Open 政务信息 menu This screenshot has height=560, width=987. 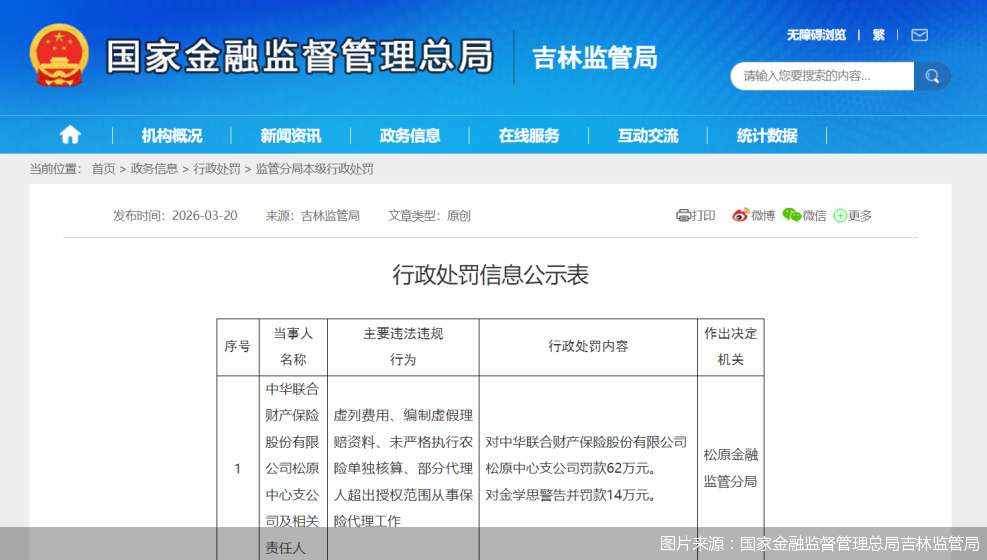pyautogui.click(x=410, y=135)
